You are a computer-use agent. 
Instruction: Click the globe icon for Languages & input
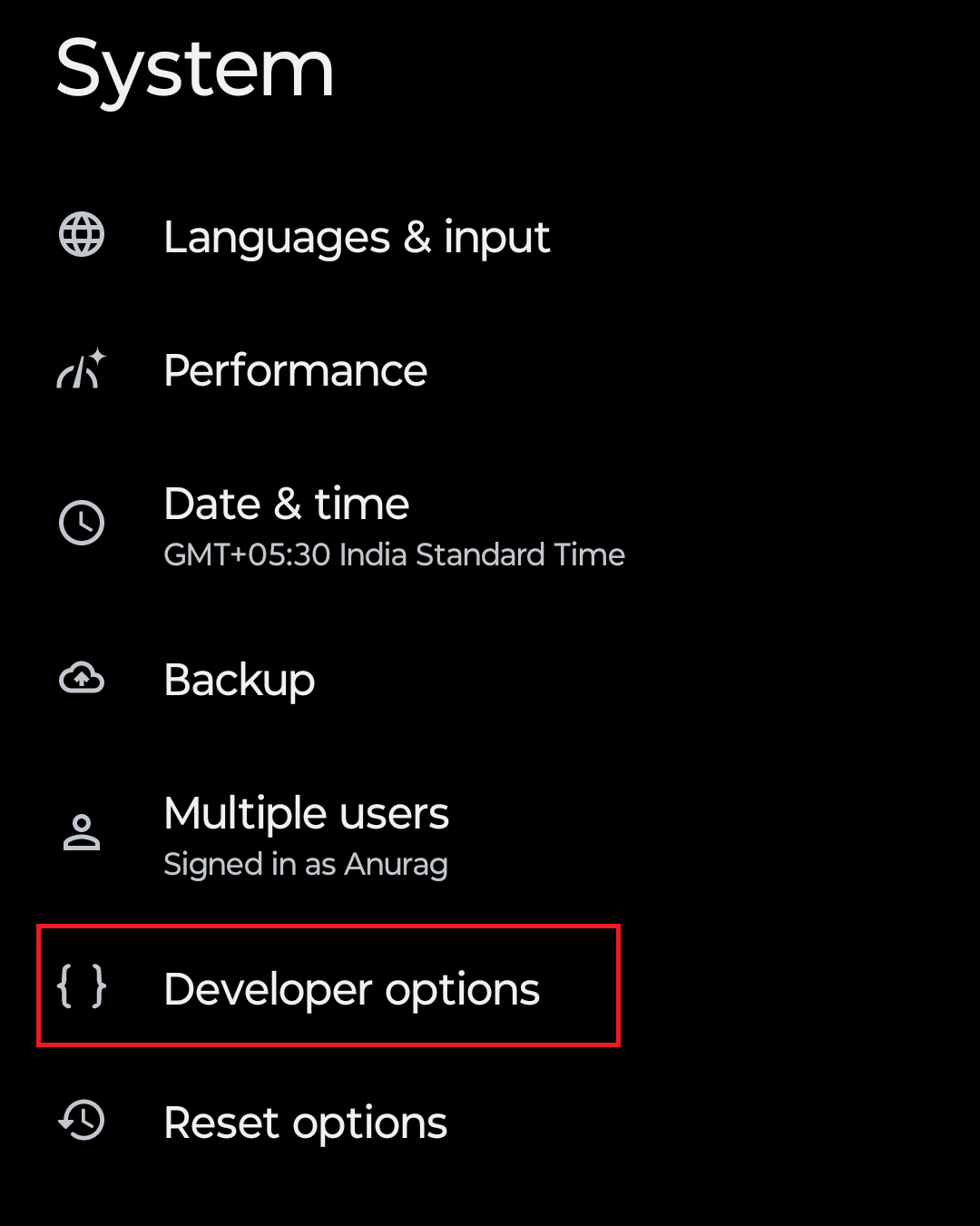(81, 236)
